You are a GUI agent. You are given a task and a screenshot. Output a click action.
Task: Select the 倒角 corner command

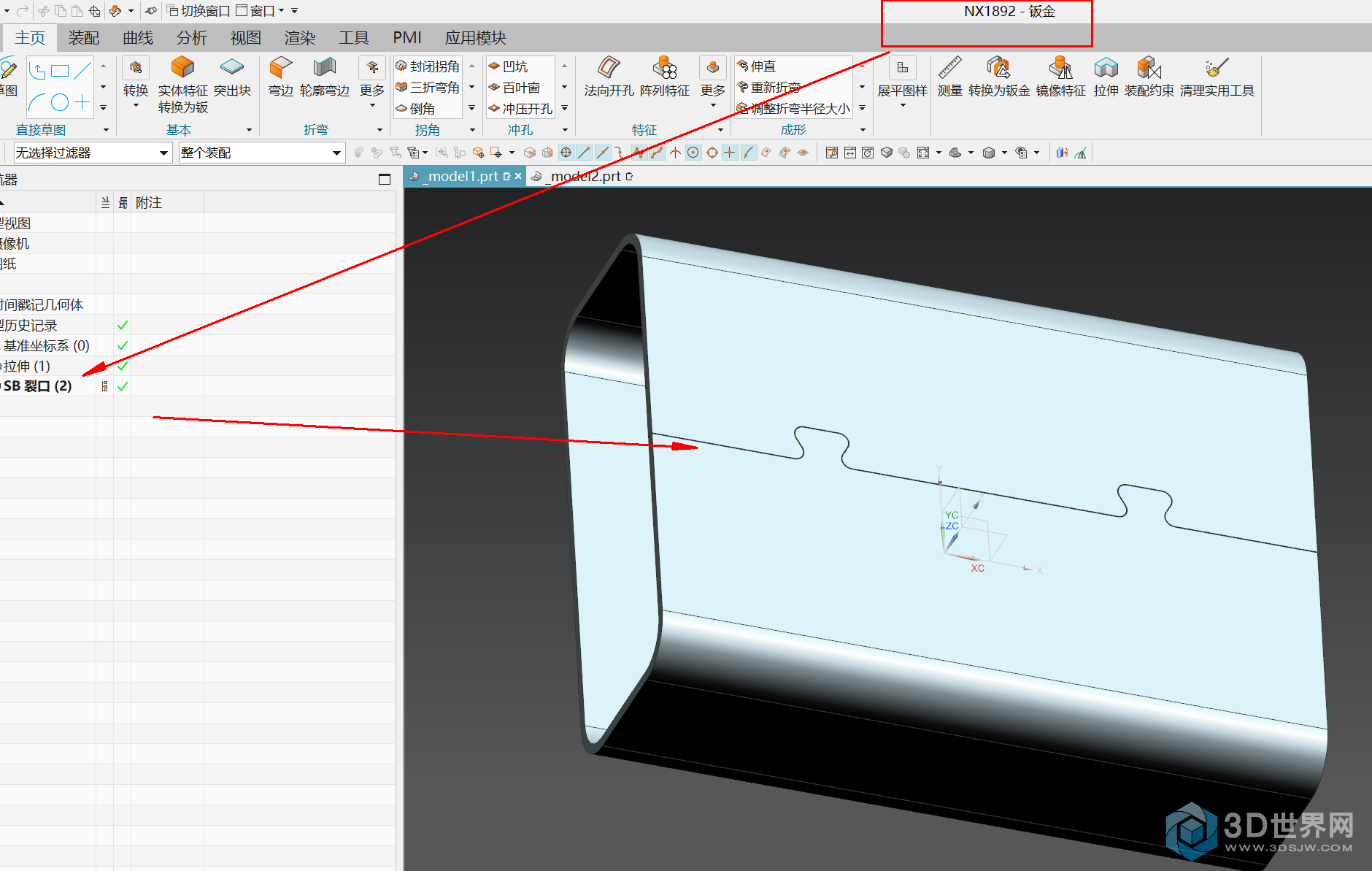tap(415, 109)
